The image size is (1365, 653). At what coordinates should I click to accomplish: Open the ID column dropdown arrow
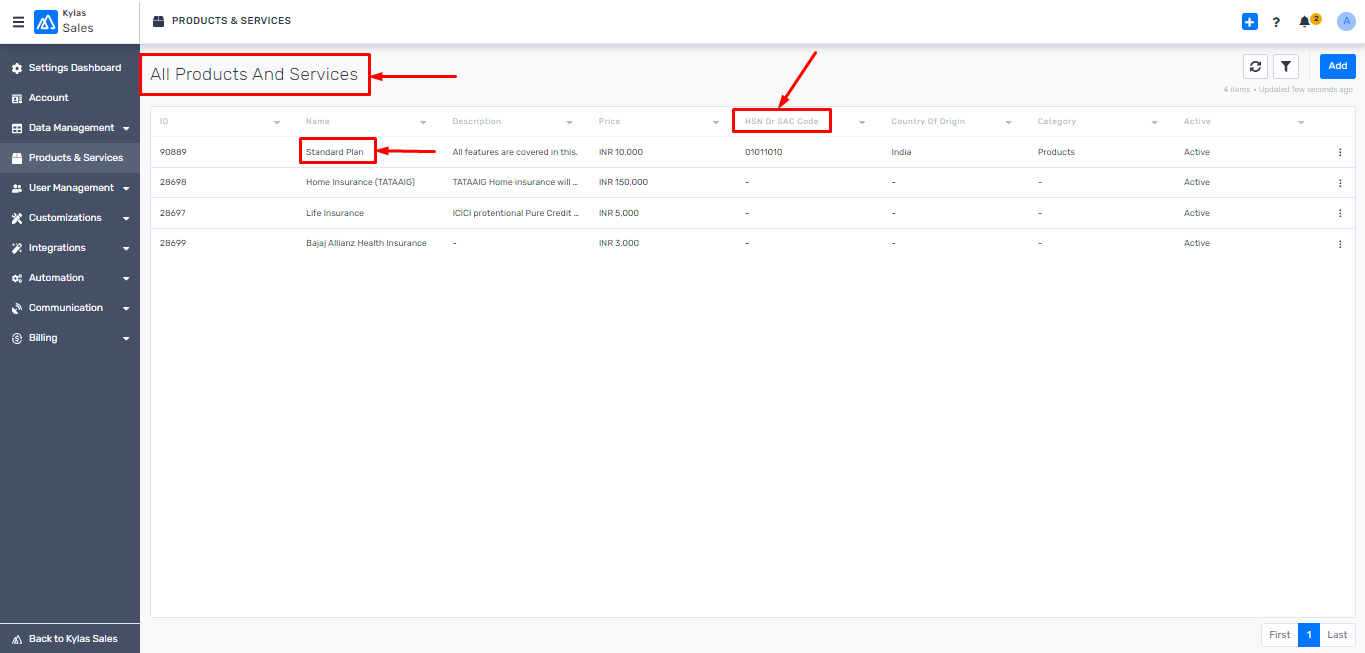tap(277, 123)
